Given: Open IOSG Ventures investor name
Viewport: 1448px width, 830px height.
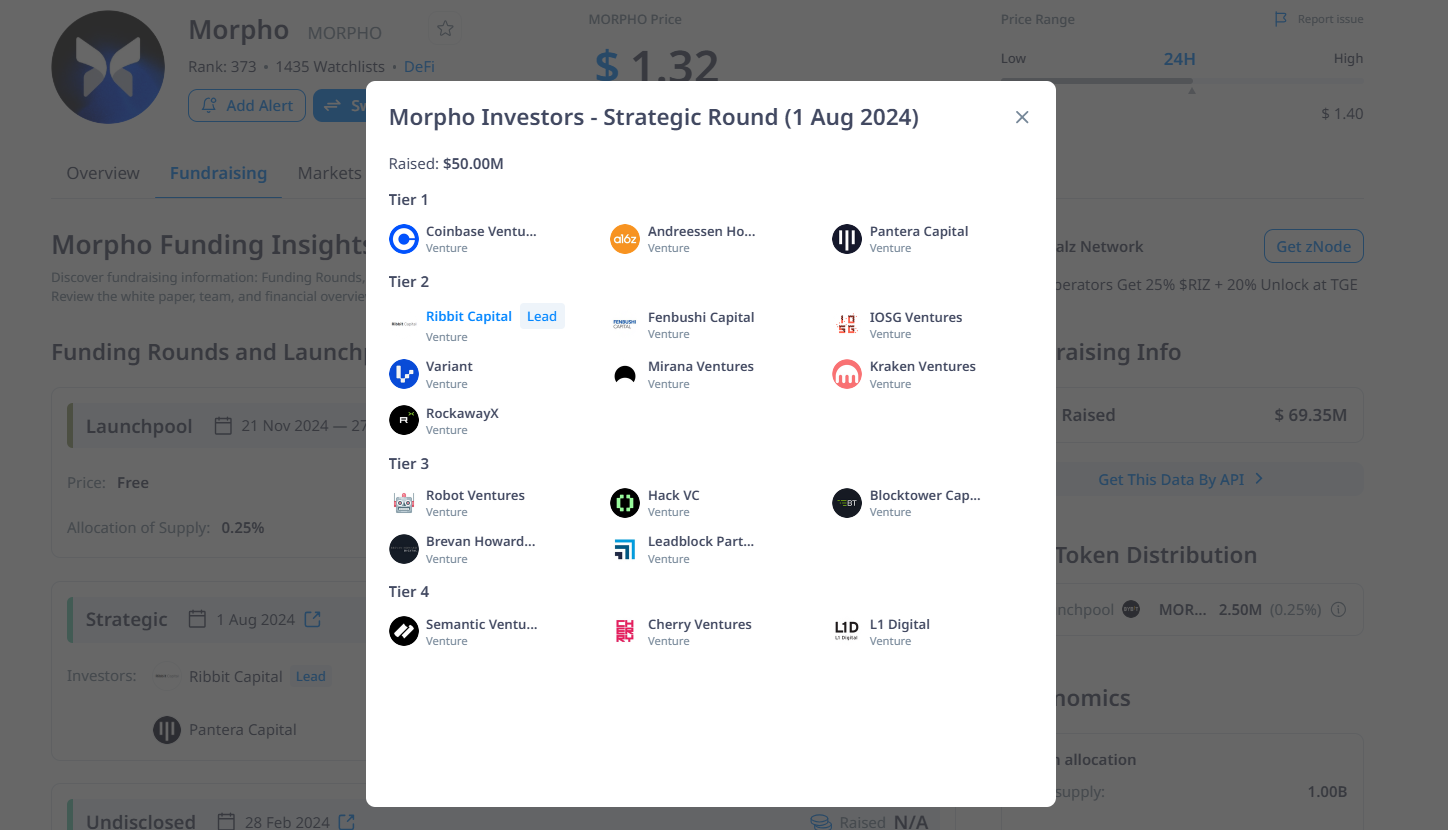Looking at the screenshot, I should (x=916, y=317).
